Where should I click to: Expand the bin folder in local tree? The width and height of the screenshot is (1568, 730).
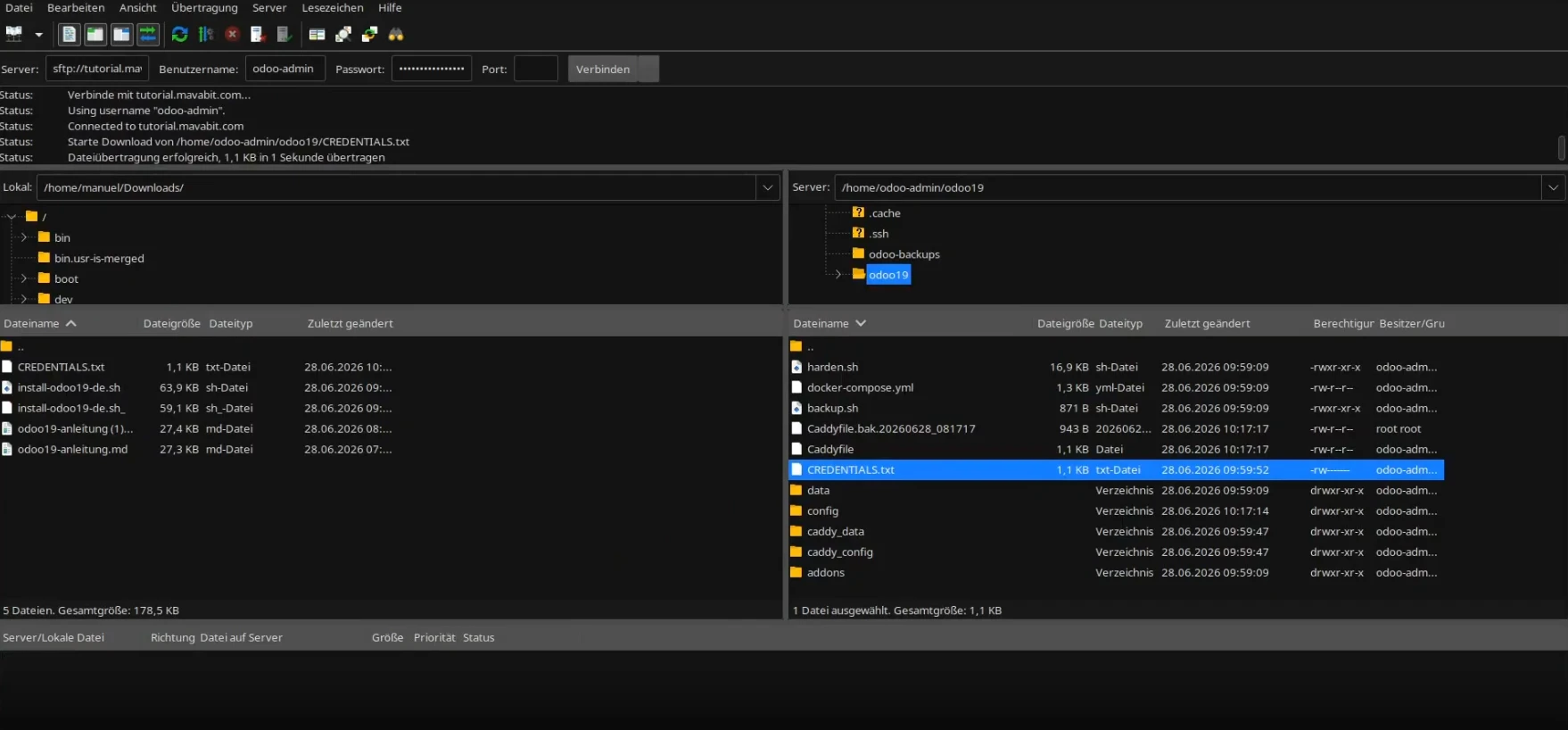(x=24, y=237)
